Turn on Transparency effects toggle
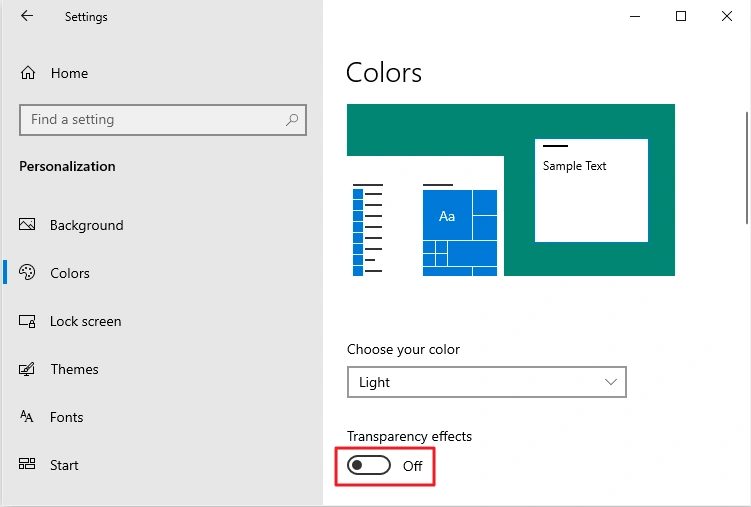Image resolution: width=751 pixels, height=507 pixels. [x=369, y=465]
